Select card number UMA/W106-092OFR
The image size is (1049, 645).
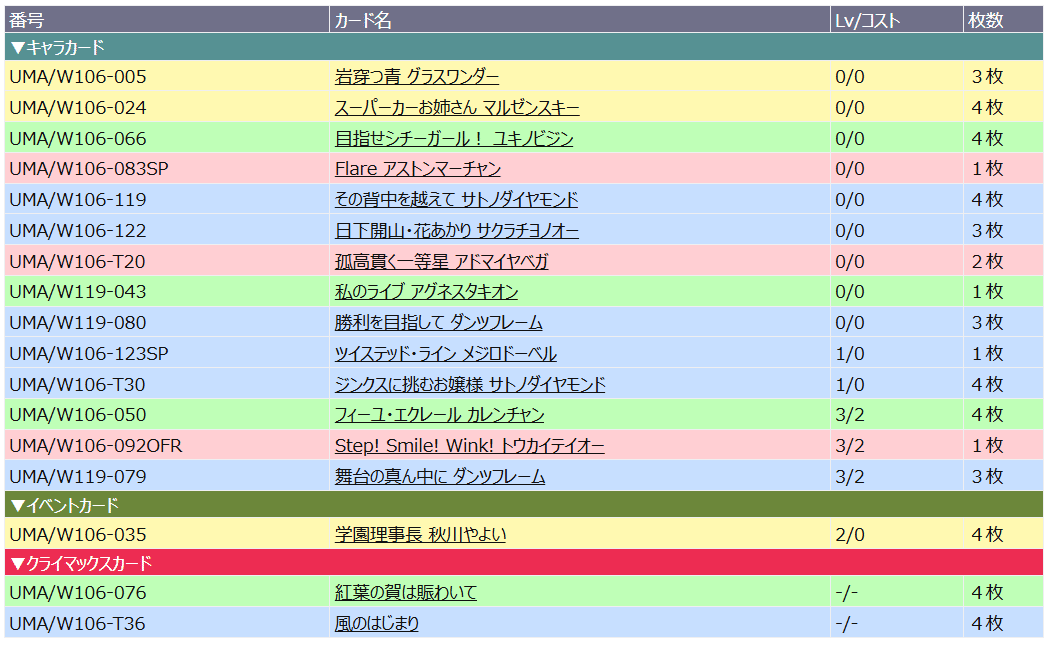tap(96, 446)
